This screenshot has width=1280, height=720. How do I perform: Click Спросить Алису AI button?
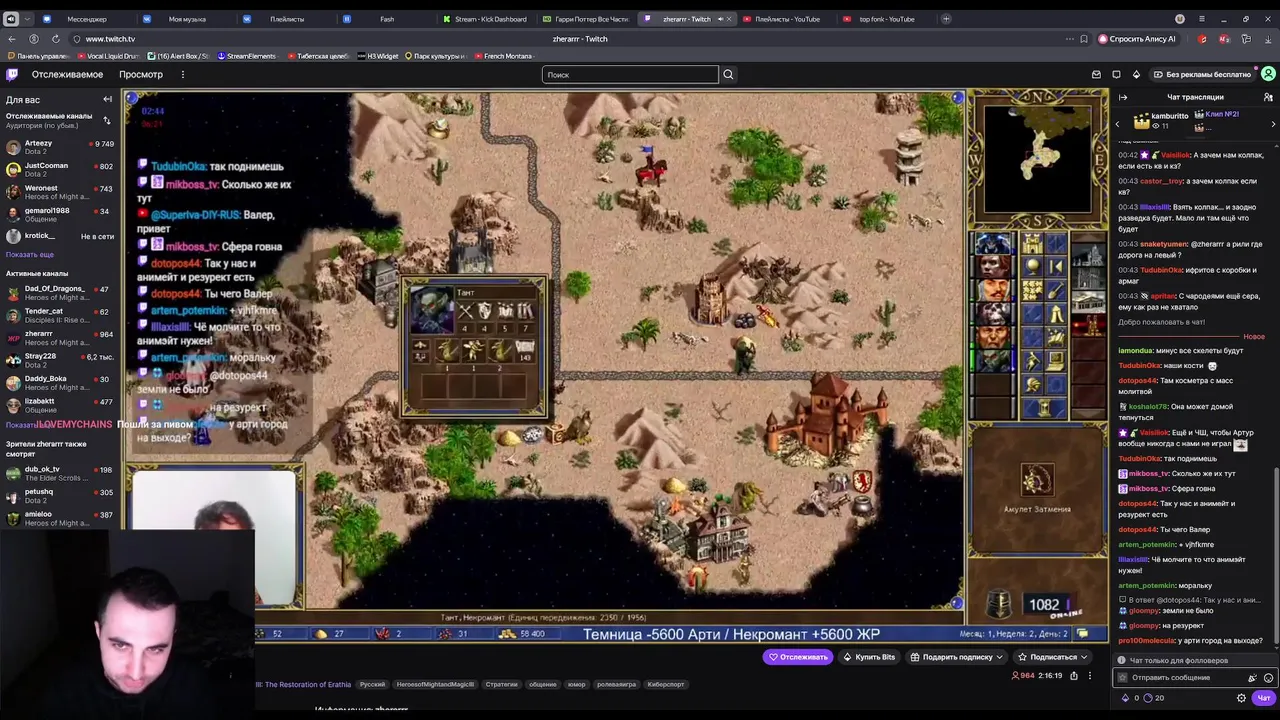pos(1137,39)
